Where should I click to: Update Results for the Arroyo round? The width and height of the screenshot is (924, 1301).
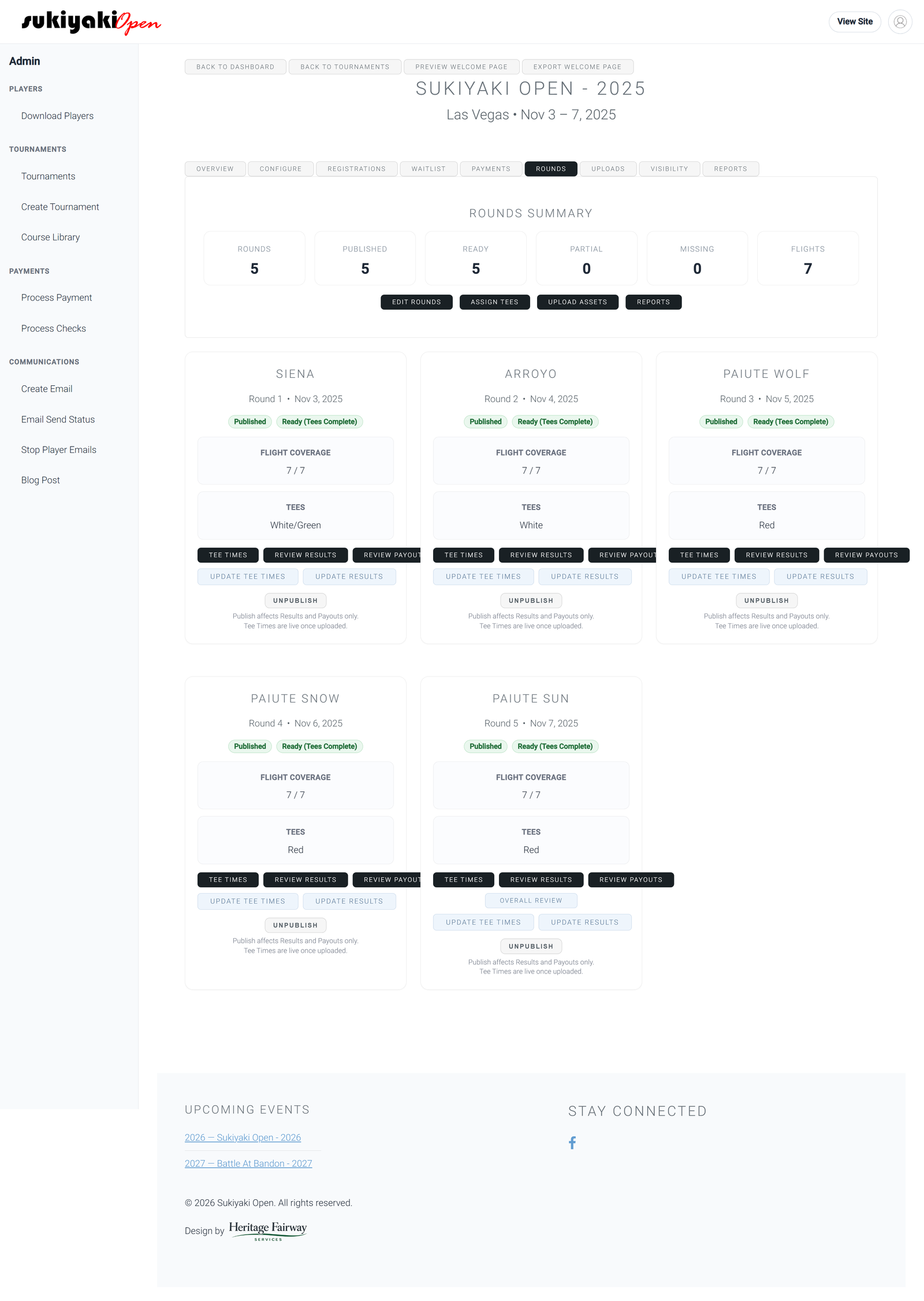click(x=585, y=577)
